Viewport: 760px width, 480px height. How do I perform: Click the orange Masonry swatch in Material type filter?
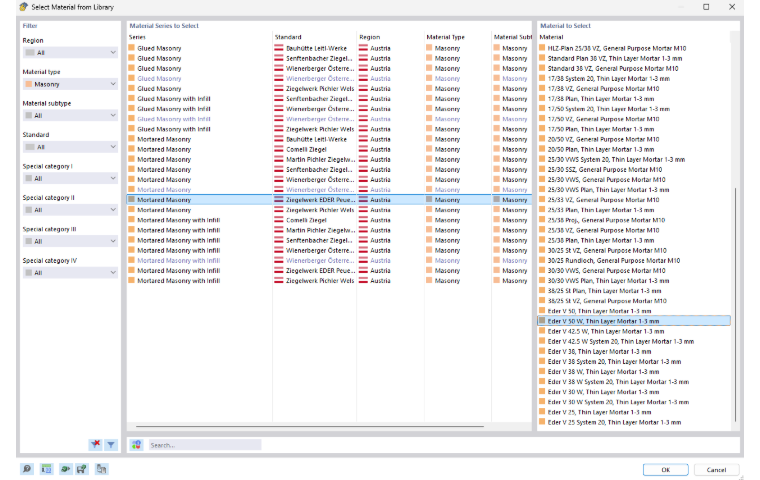pos(29,84)
